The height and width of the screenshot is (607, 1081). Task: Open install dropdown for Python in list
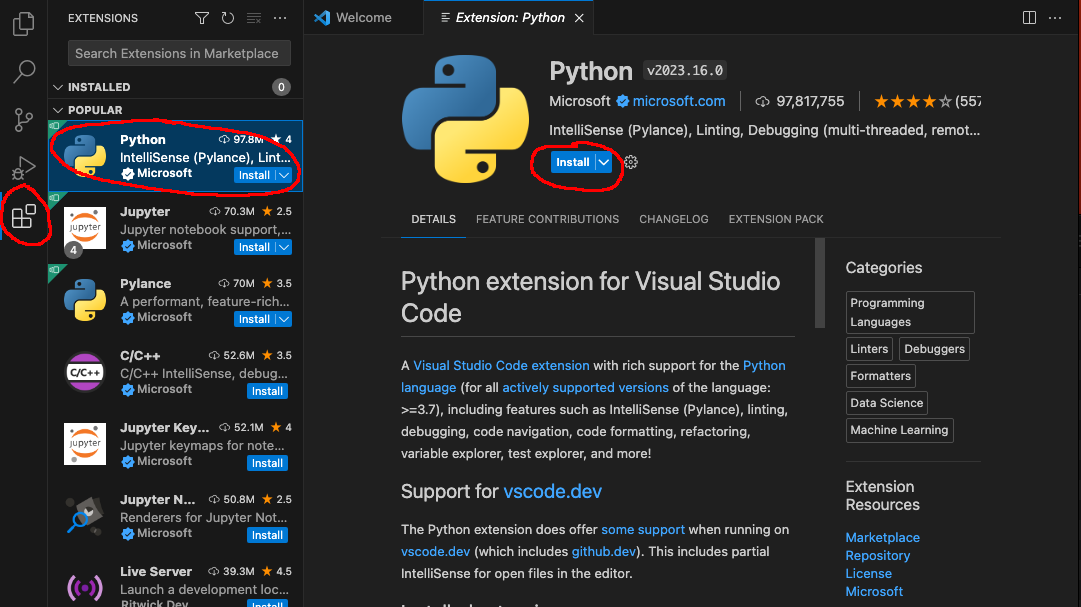(284, 175)
